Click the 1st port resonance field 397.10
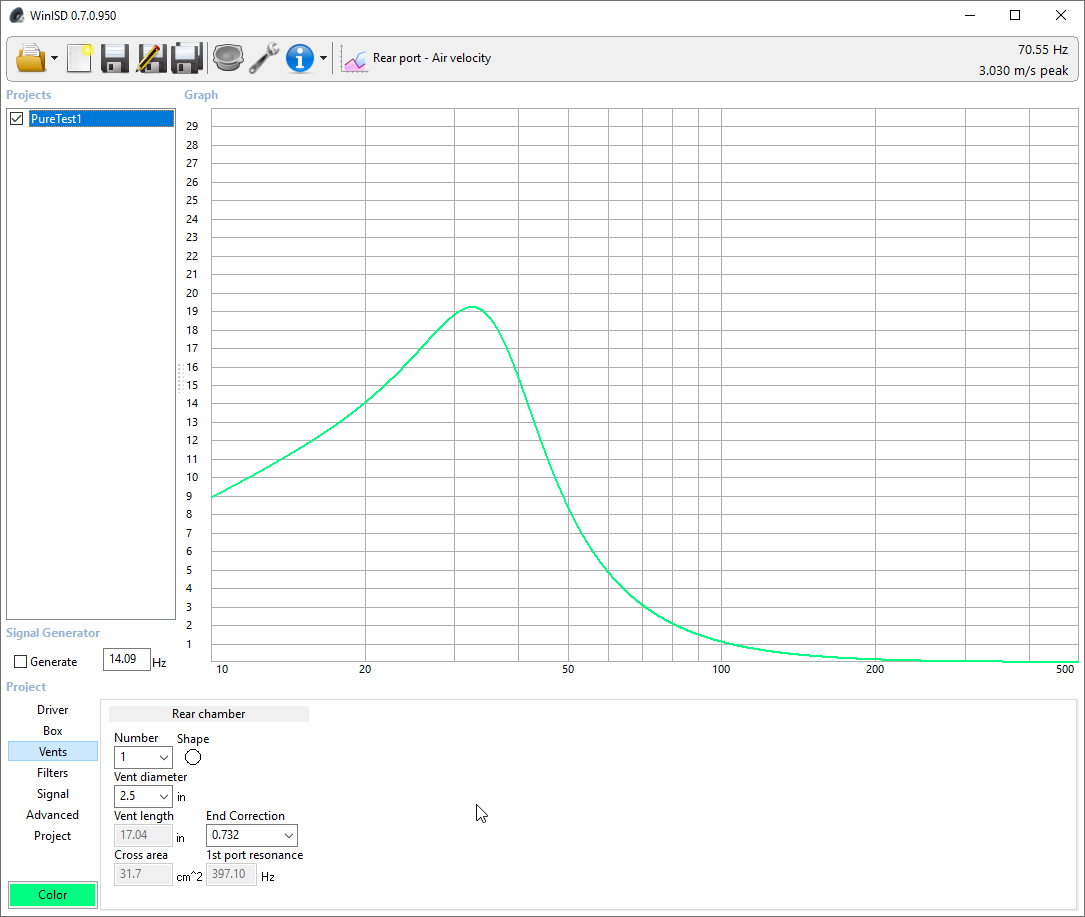The height and width of the screenshot is (917, 1085). point(231,874)
